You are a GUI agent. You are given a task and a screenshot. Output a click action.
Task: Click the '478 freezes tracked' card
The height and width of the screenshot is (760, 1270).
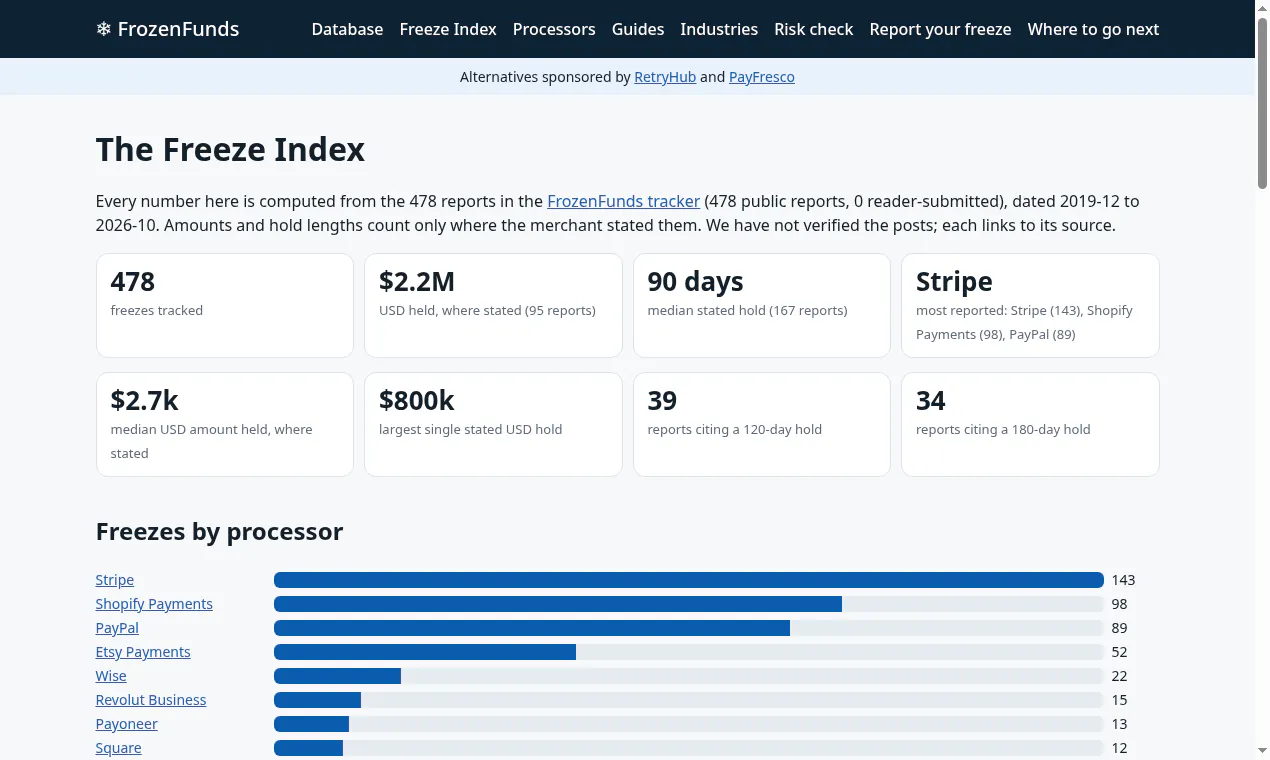tap(225, 305)
